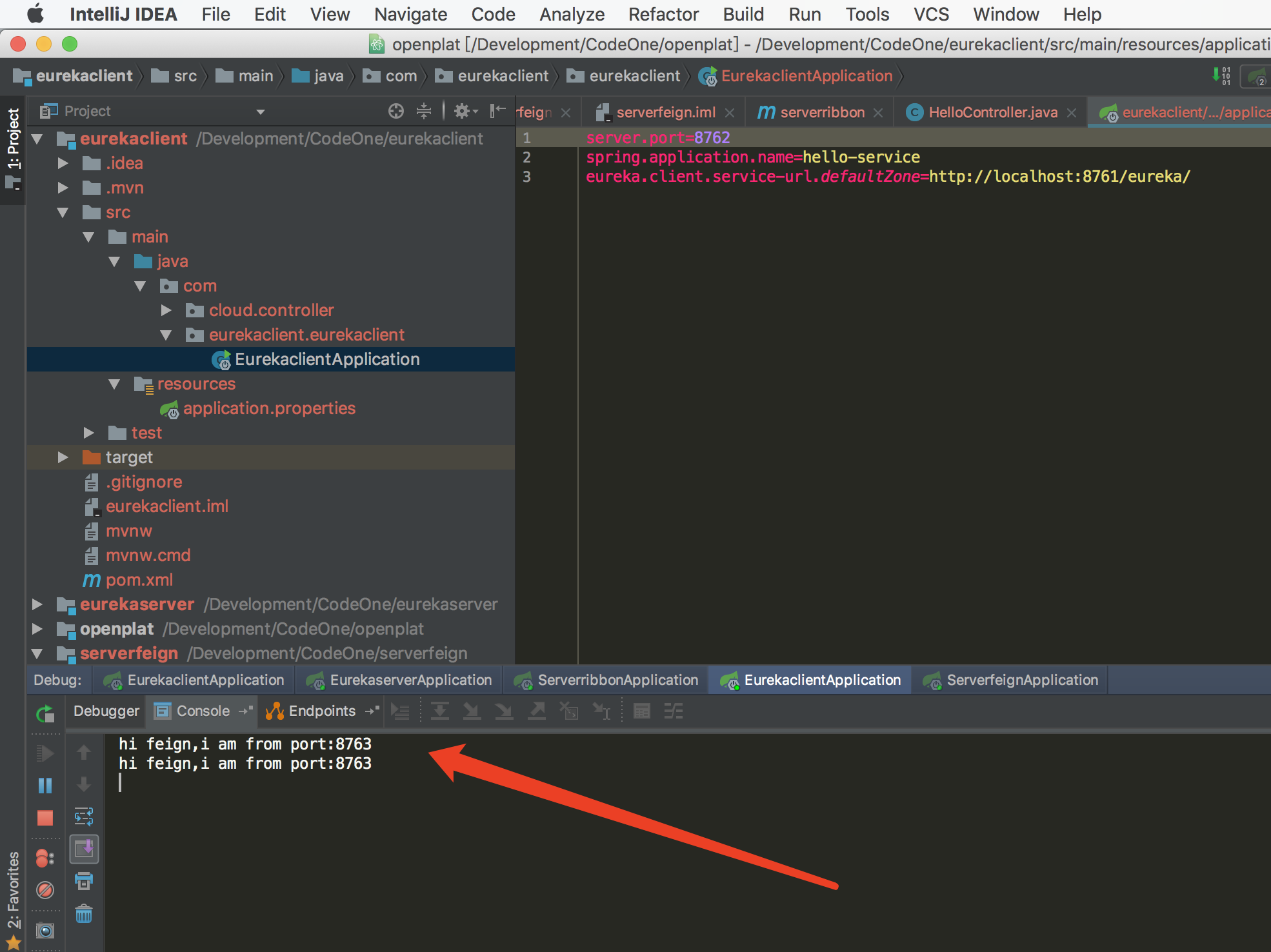Expand the .mvn folder
1271x952 pixels.
[x=63, y=188]
